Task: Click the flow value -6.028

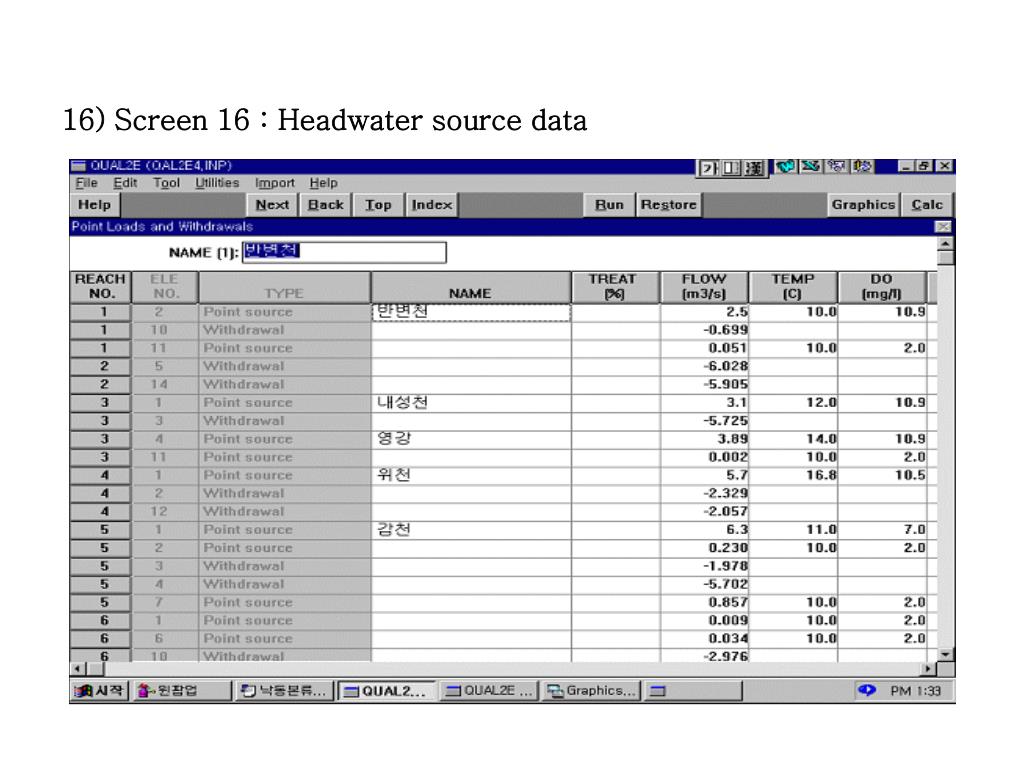Action: 725,366
